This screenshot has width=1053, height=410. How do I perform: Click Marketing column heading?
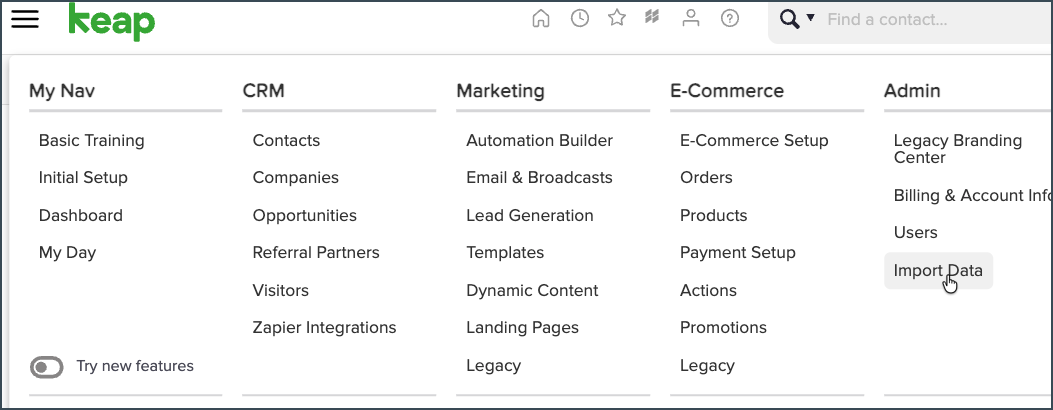(x=500, y=91)
